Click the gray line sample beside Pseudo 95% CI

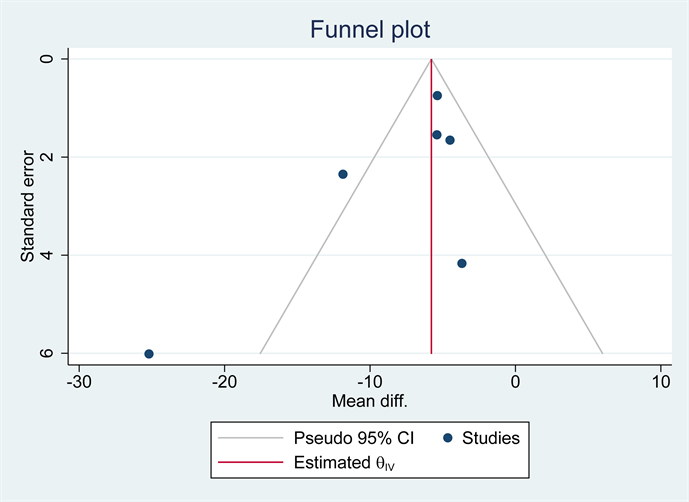[x=250, y=437]
